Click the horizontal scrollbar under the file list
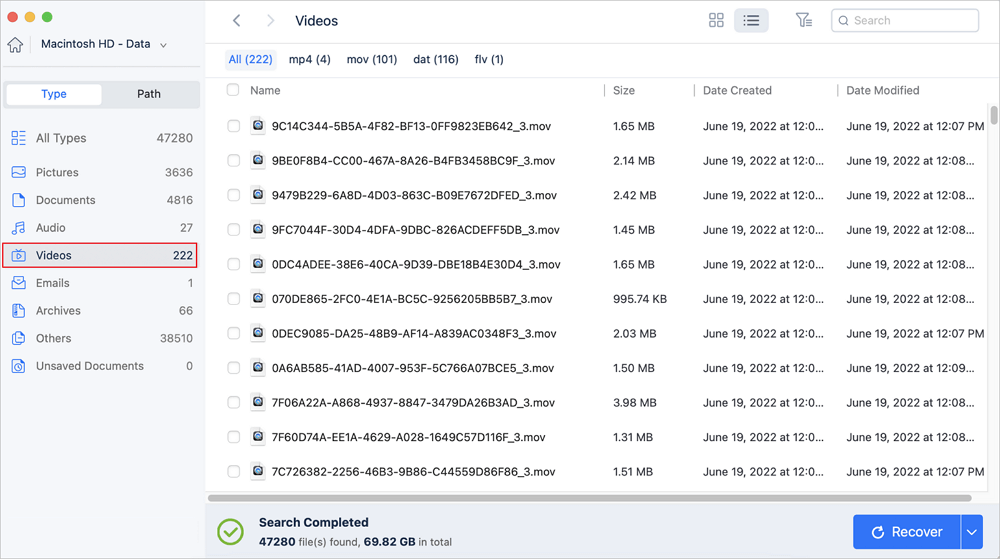1000x559 pixels. click(x=589, y=498)
